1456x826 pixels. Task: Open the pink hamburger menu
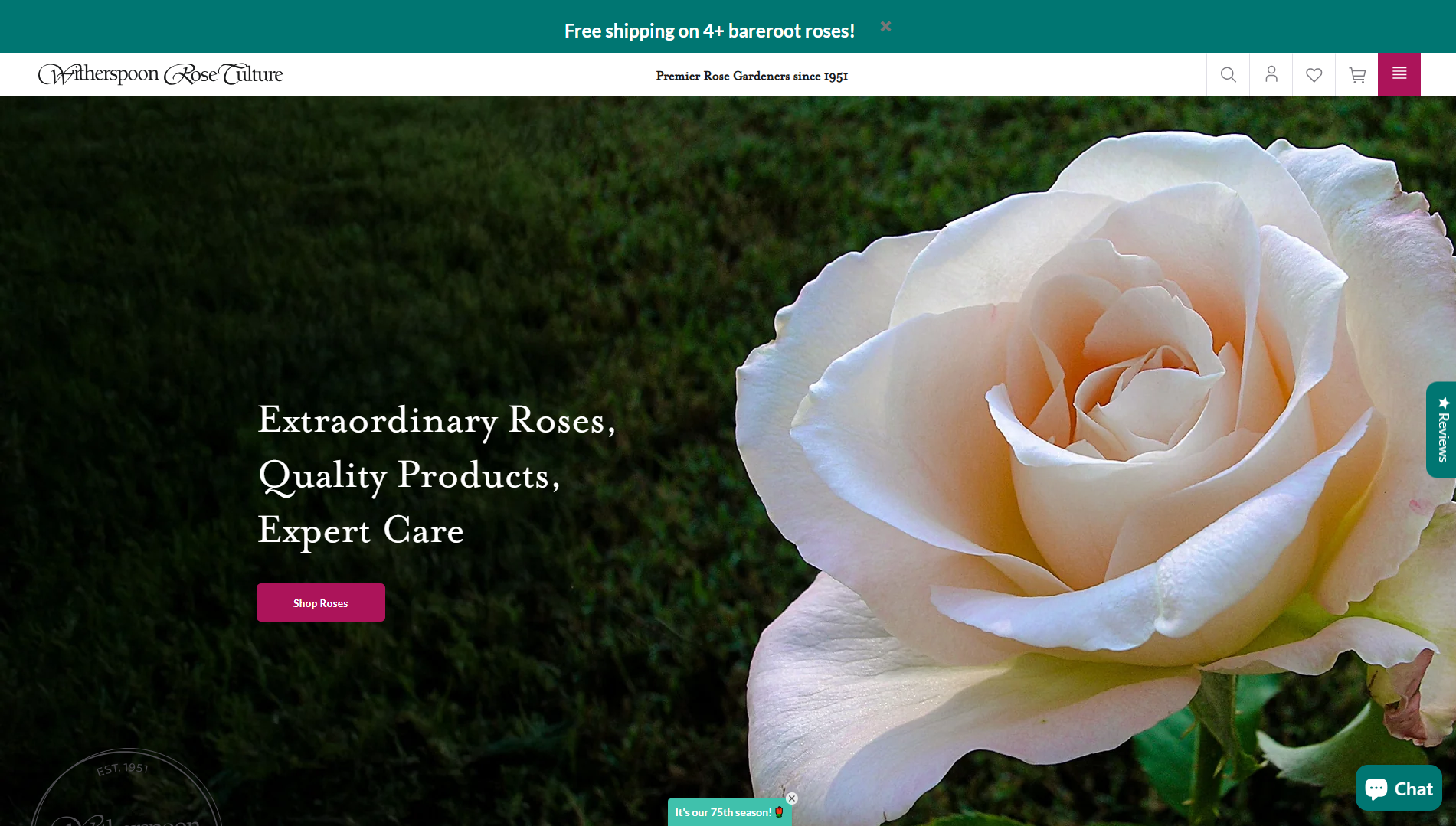click(x=1399, y=74)
